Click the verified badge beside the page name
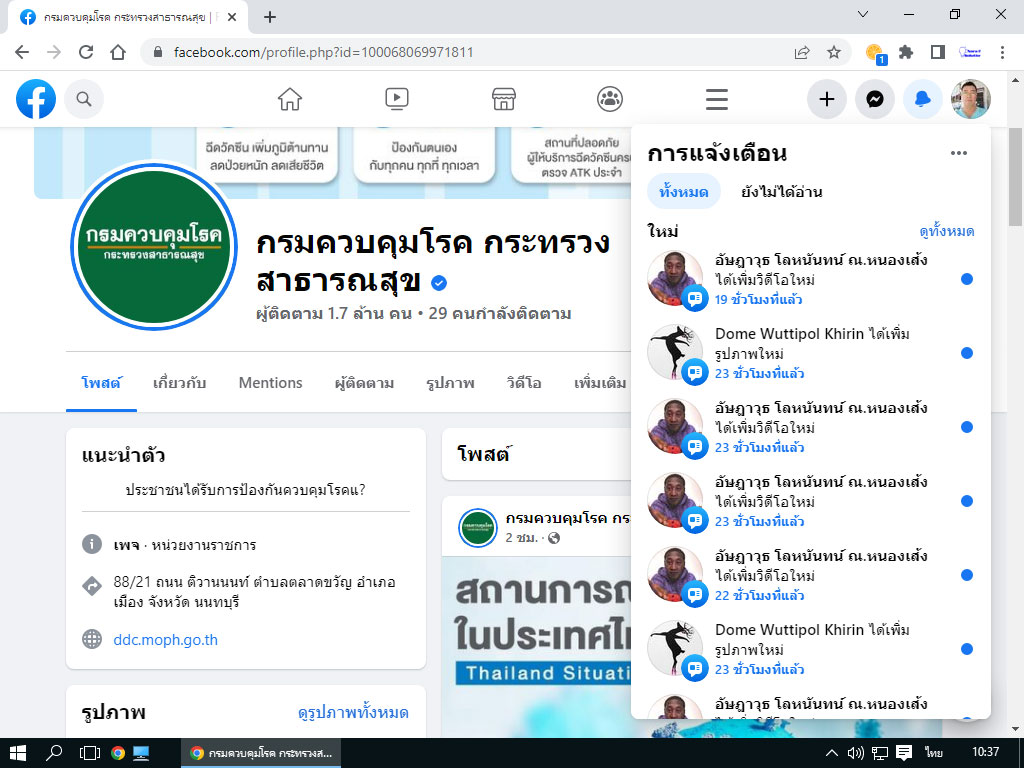The height and width of the screenshot is (768, 1024). click(x=440, y=283)
